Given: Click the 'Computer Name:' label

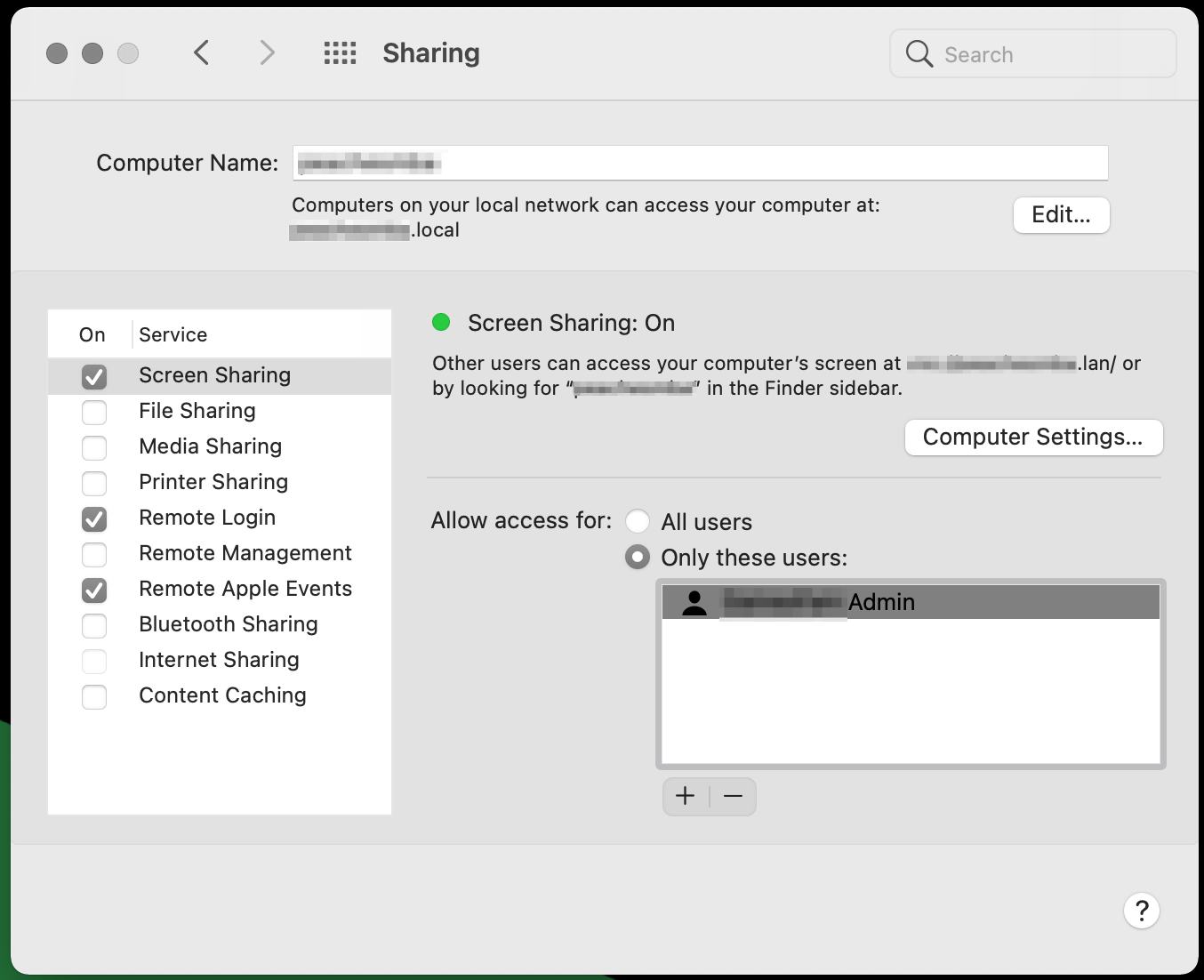Looking at the screenshot, I should click(187, 163).
